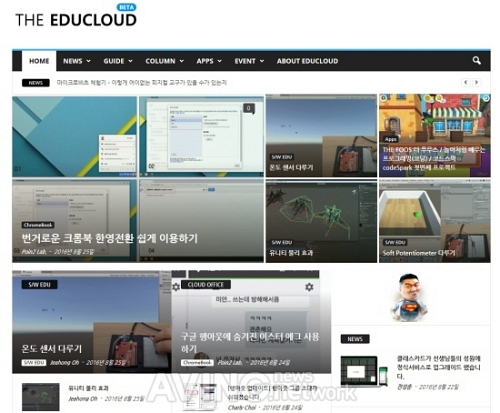Click the right gear icon on hangout image

point(309,287)
